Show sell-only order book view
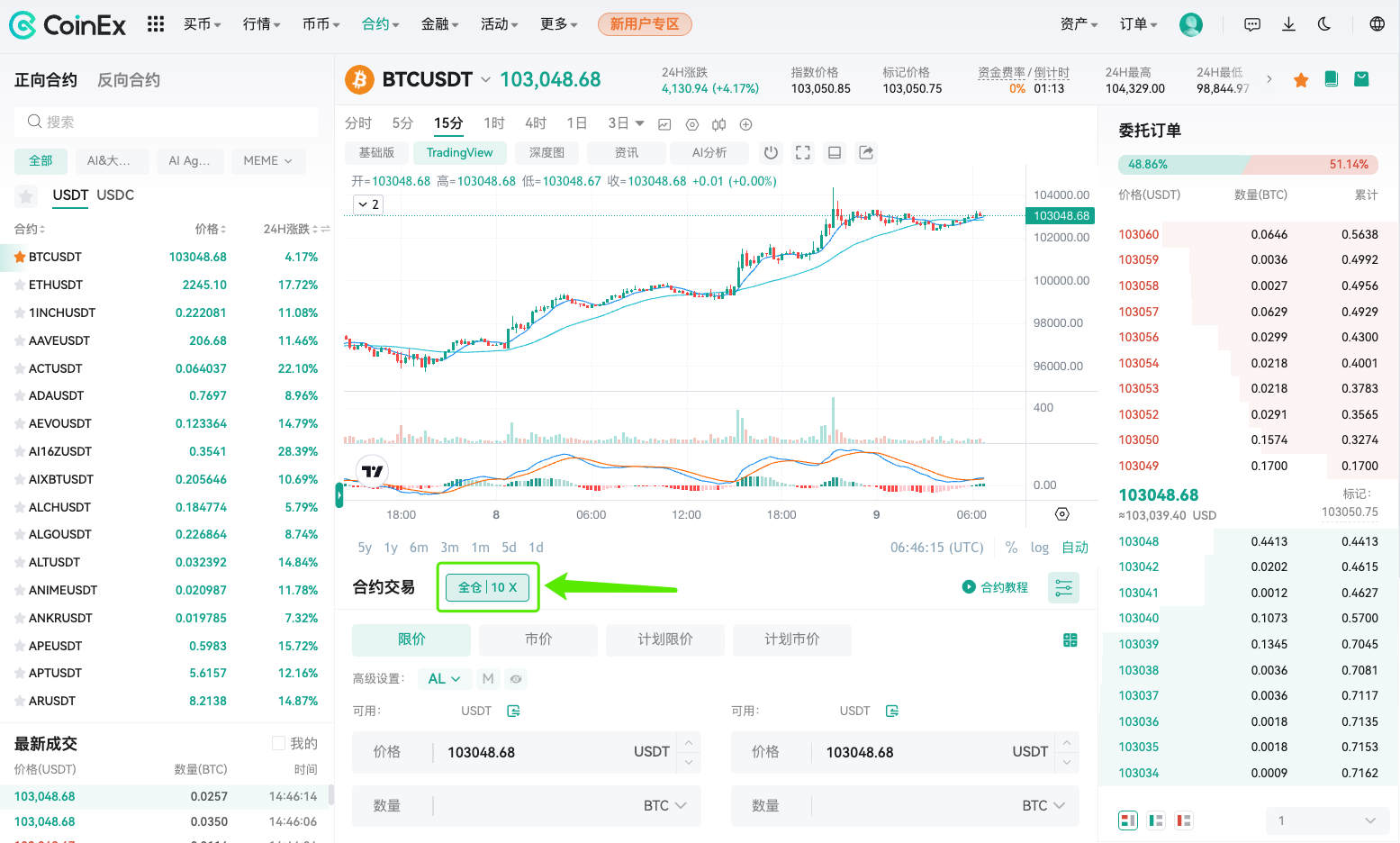 point(1184,820)
